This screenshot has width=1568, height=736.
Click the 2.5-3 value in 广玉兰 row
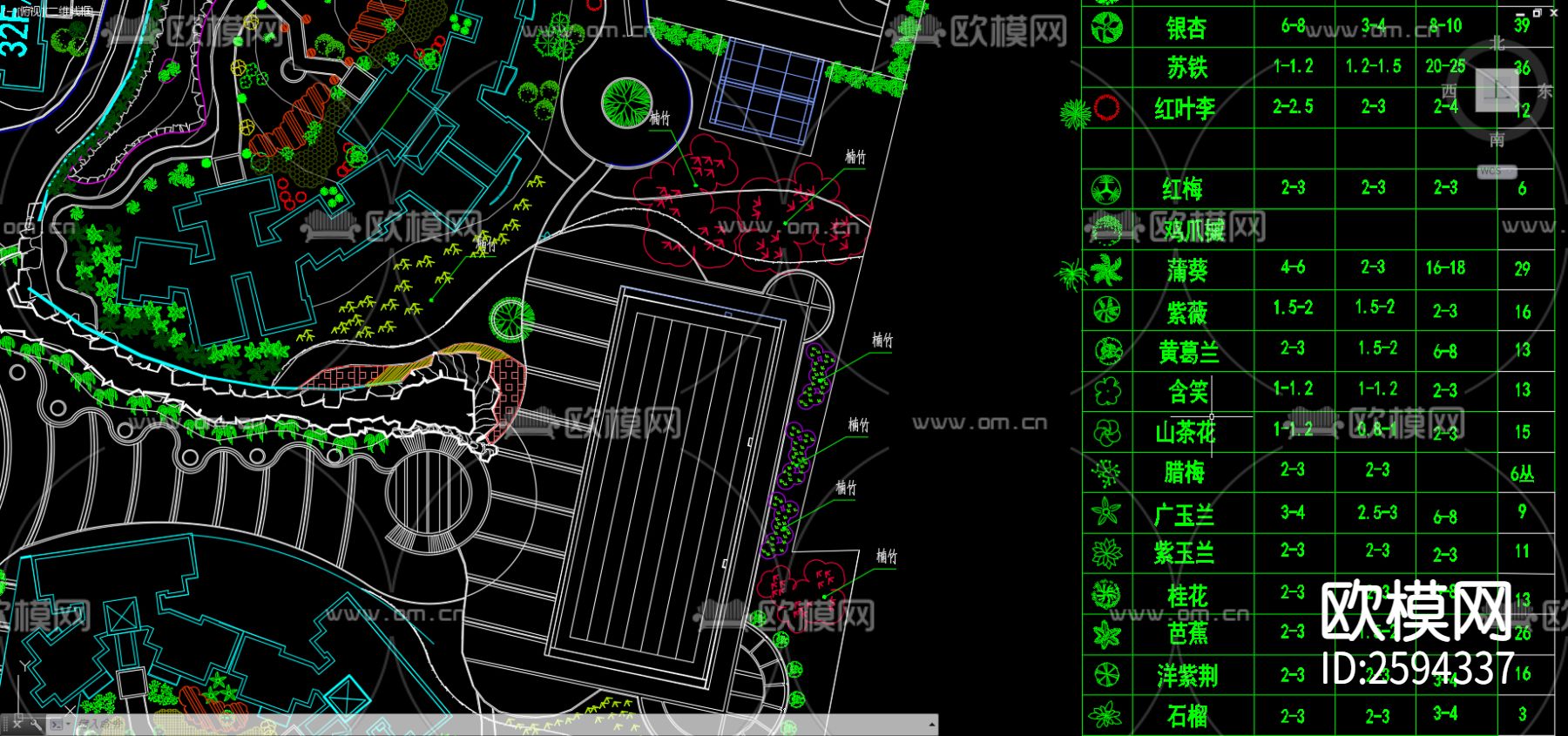[1377, 513]
